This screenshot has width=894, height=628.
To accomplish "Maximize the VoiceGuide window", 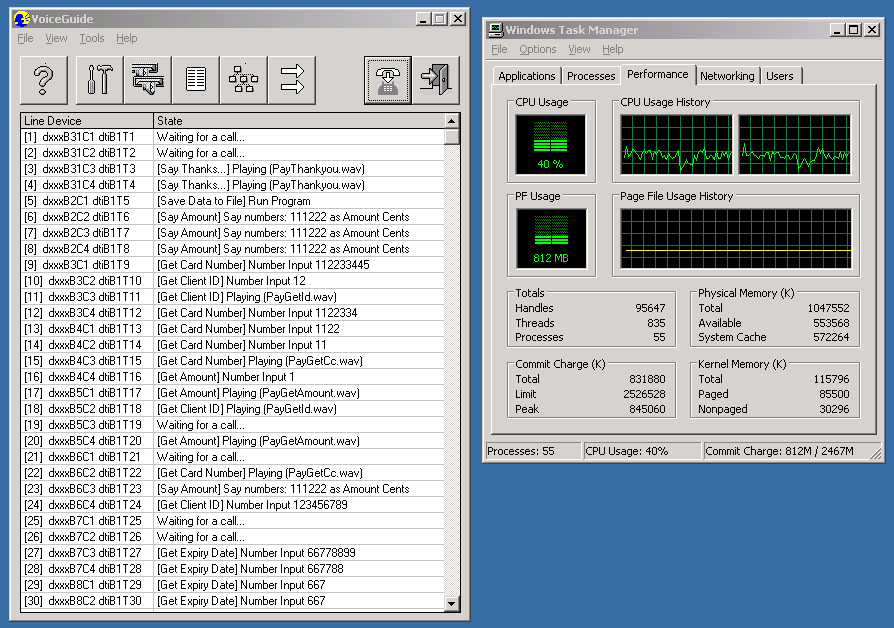I will [440, 19].
